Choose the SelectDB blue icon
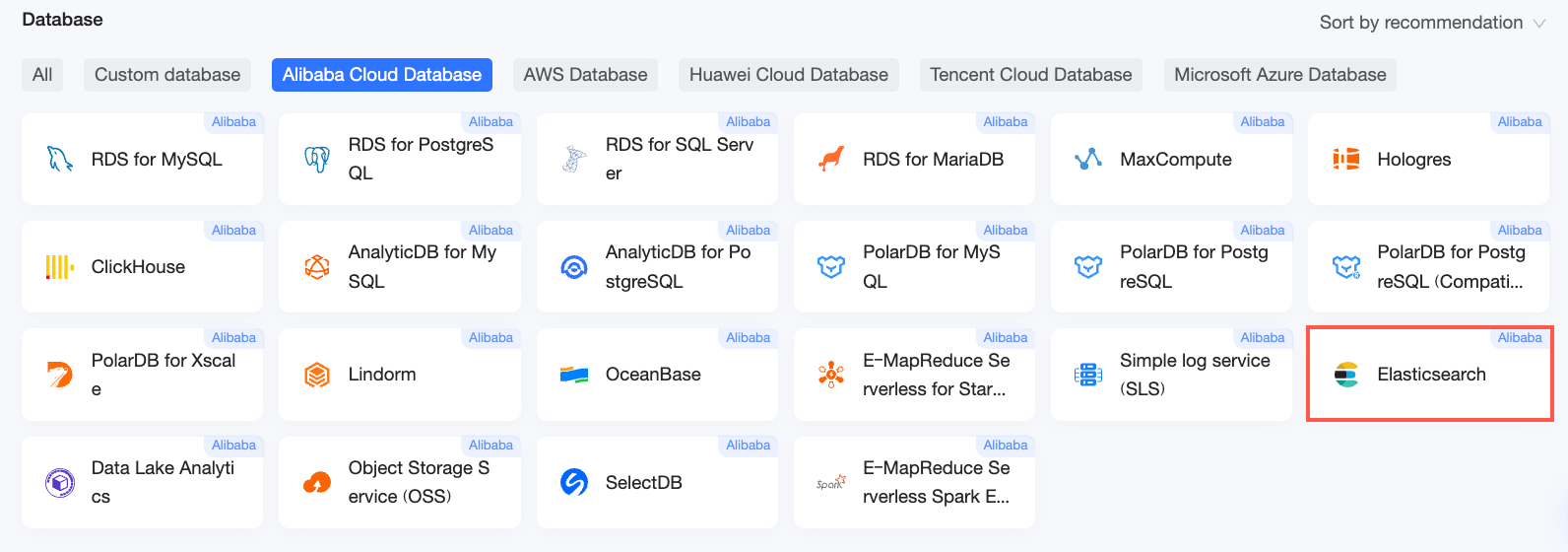 [x=574, y=482]
